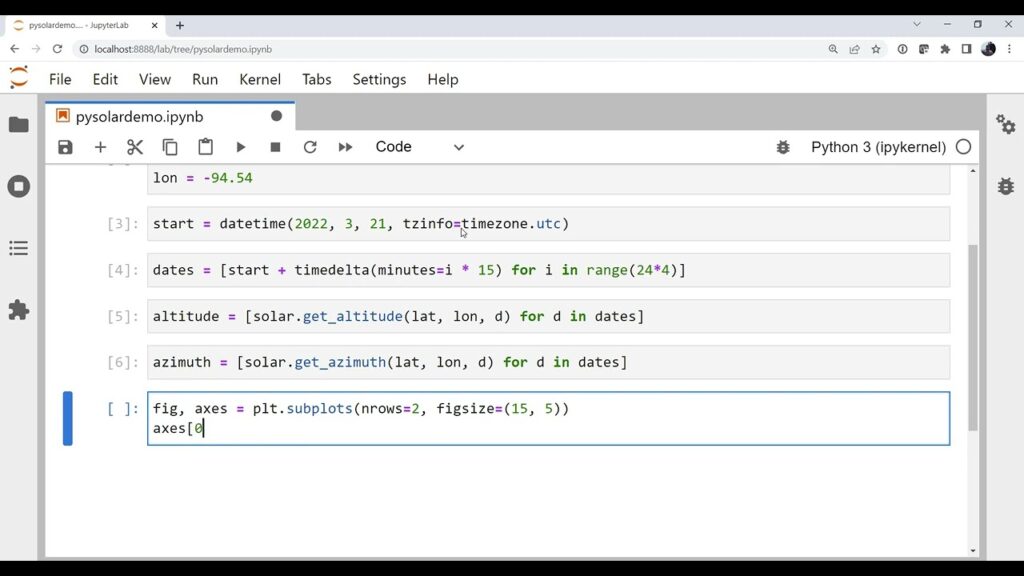Open the extension manager puzzle icon
The height and width of the screenshot is (576, 1024).
pyautogui.click(x=17, y=310)
